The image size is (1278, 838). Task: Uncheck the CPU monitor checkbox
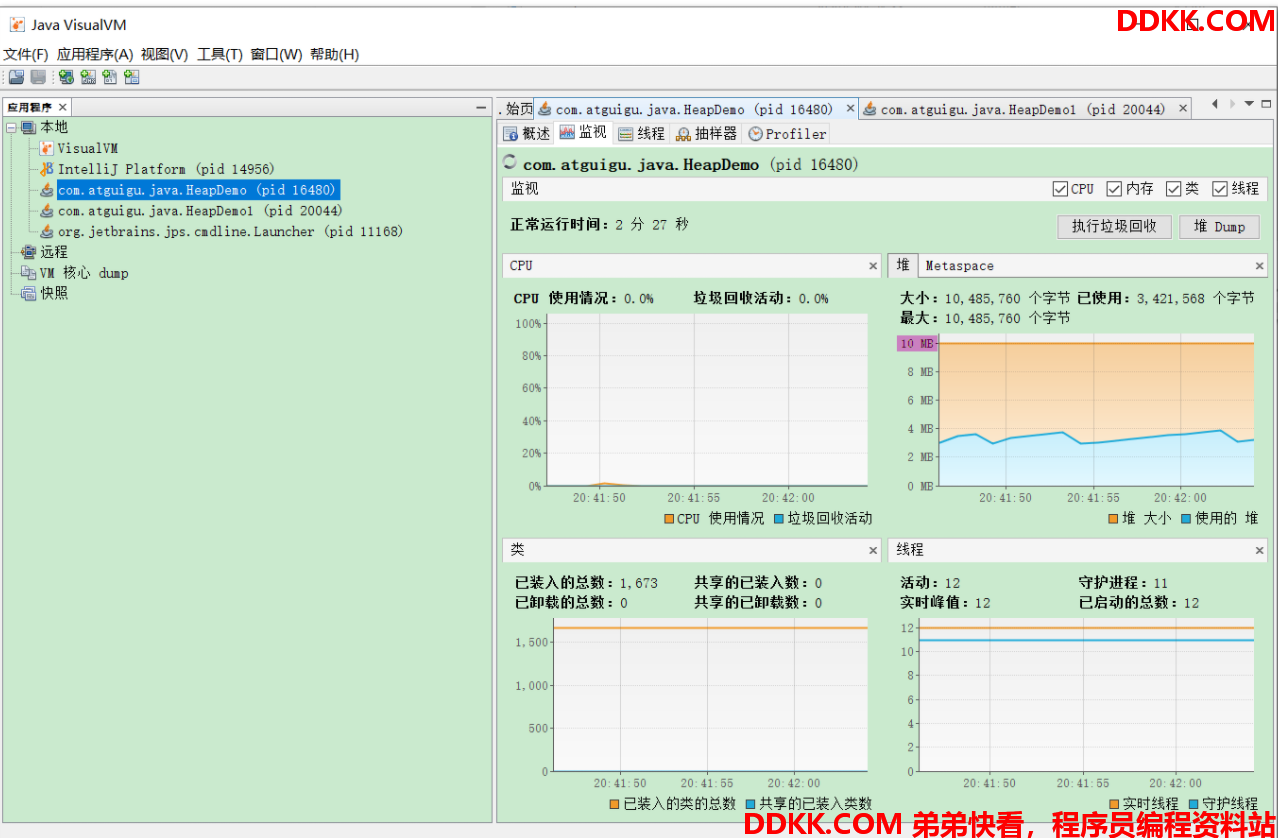[x=1060, y=188]
